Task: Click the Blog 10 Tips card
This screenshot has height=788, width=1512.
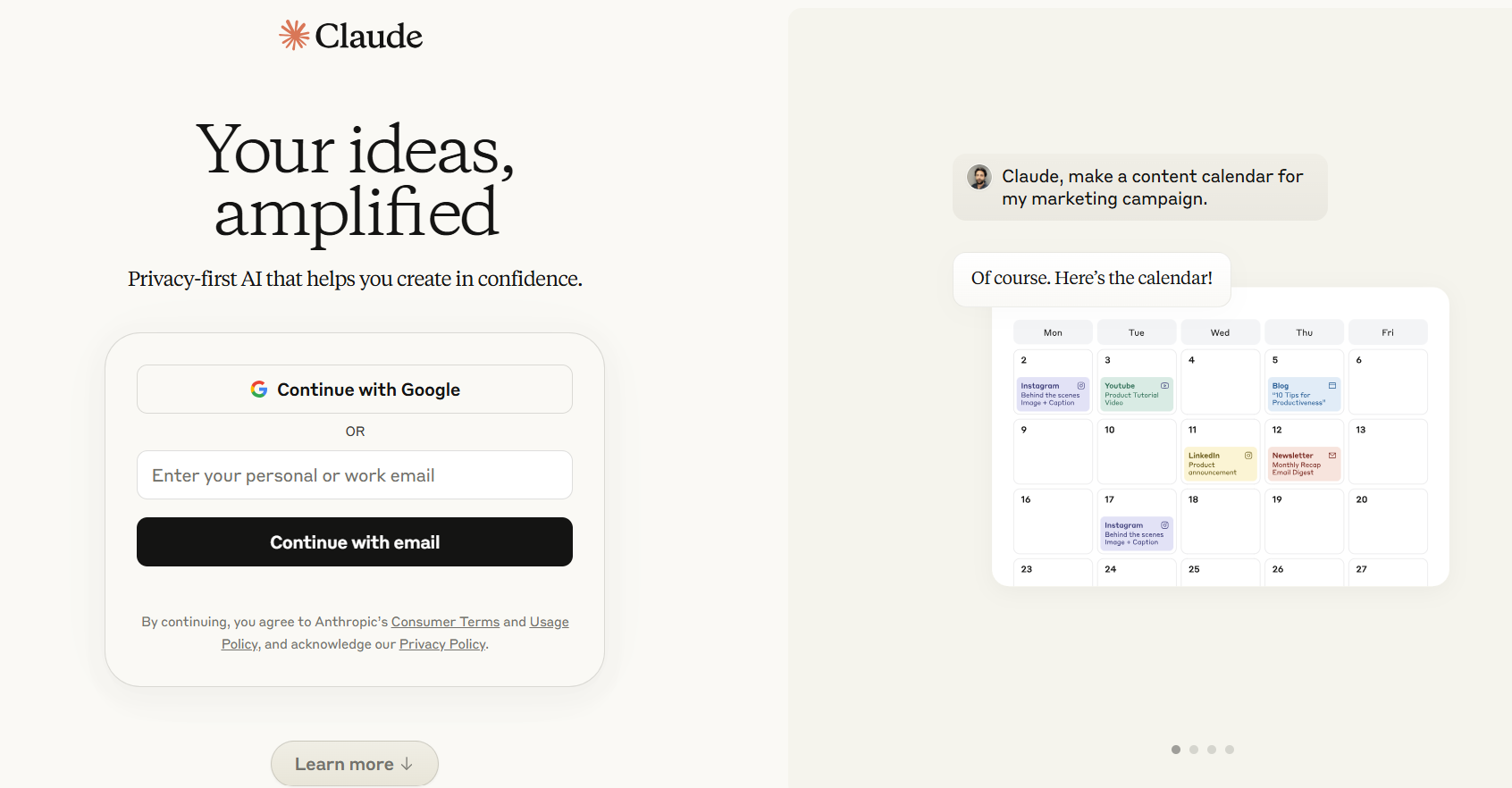Action: (x=1305, y=394)
